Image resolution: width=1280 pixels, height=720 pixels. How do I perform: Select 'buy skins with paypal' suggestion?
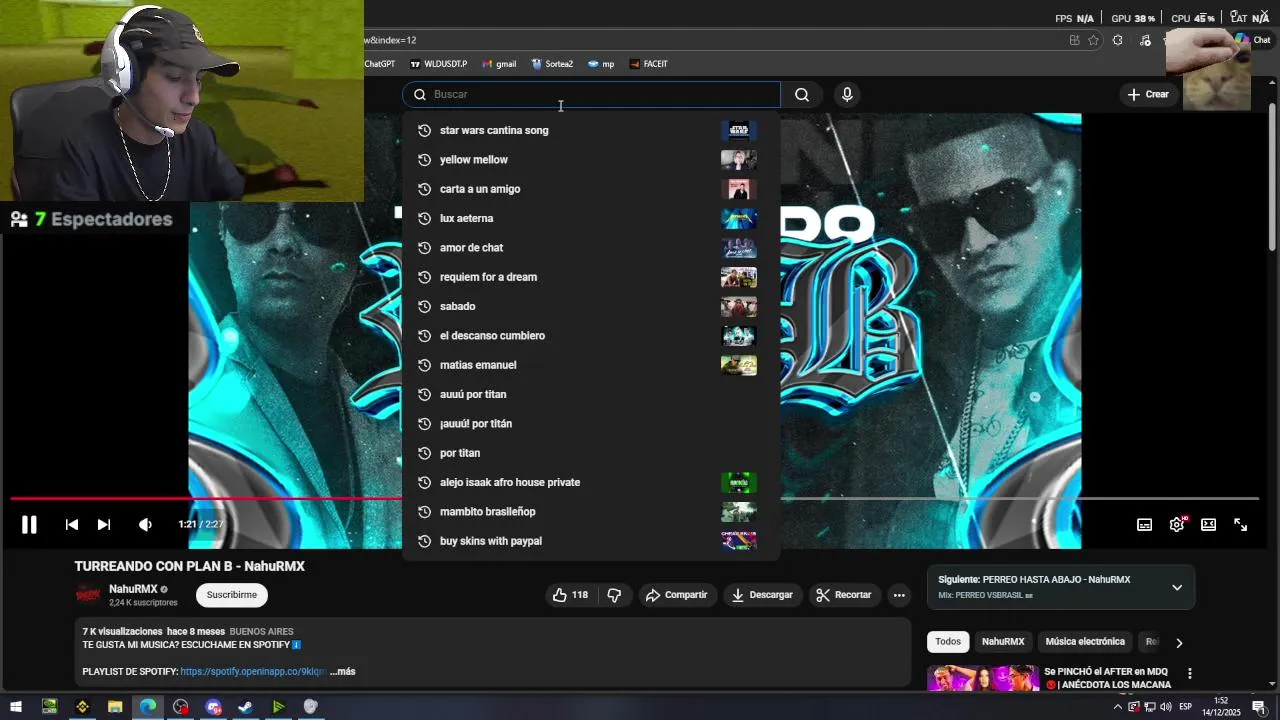(591, 541)
